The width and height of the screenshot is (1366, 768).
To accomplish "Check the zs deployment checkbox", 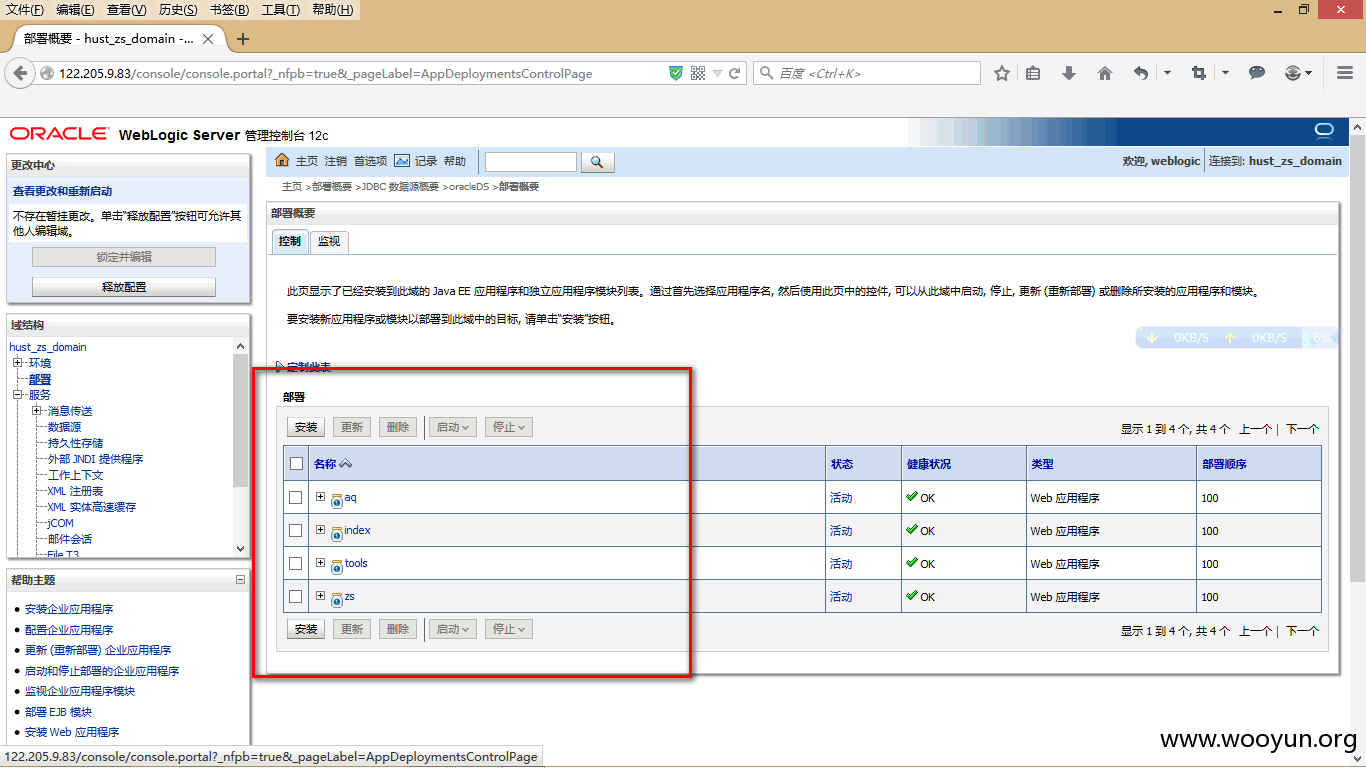I will point(296,596).
